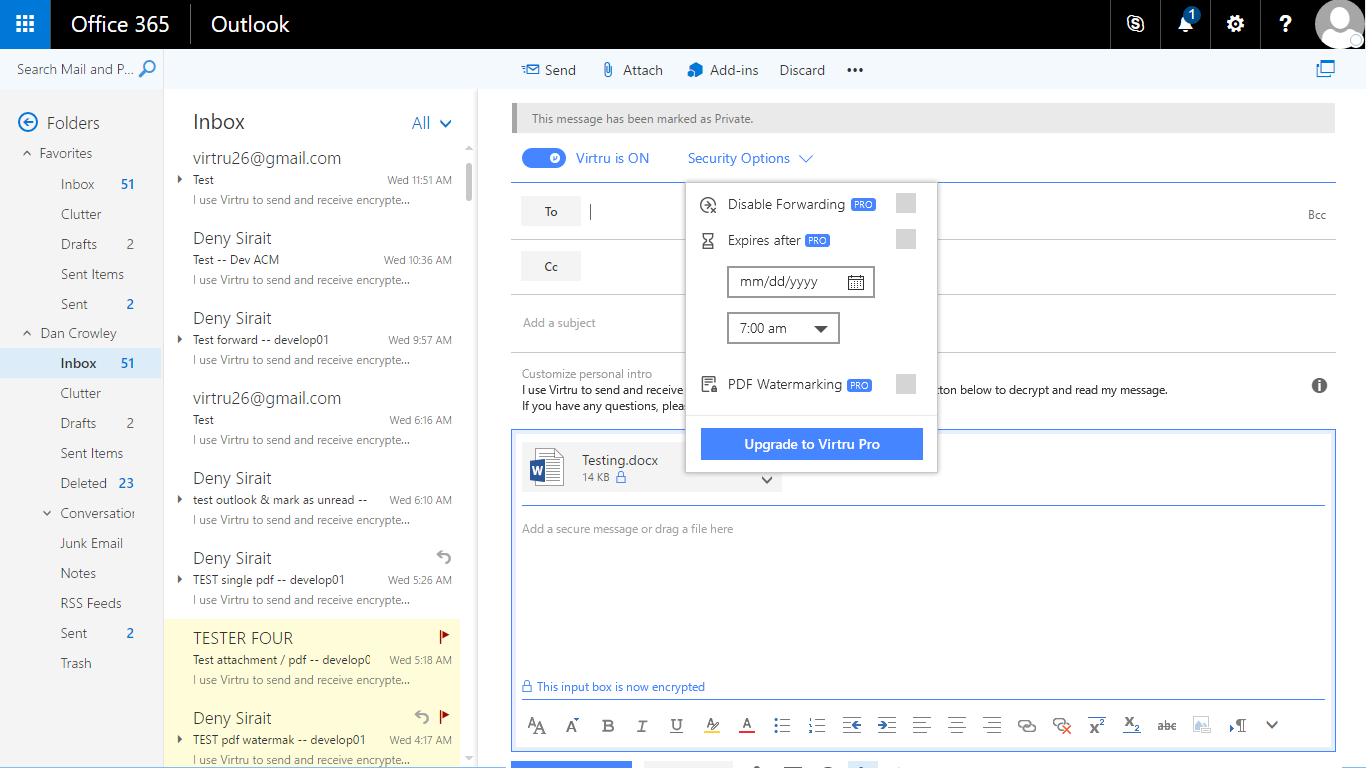The height and width of the screenshot is (768, 1366).
Task: Toggle underline formatting
Action: pyautogui.click(x=677, y=726)
